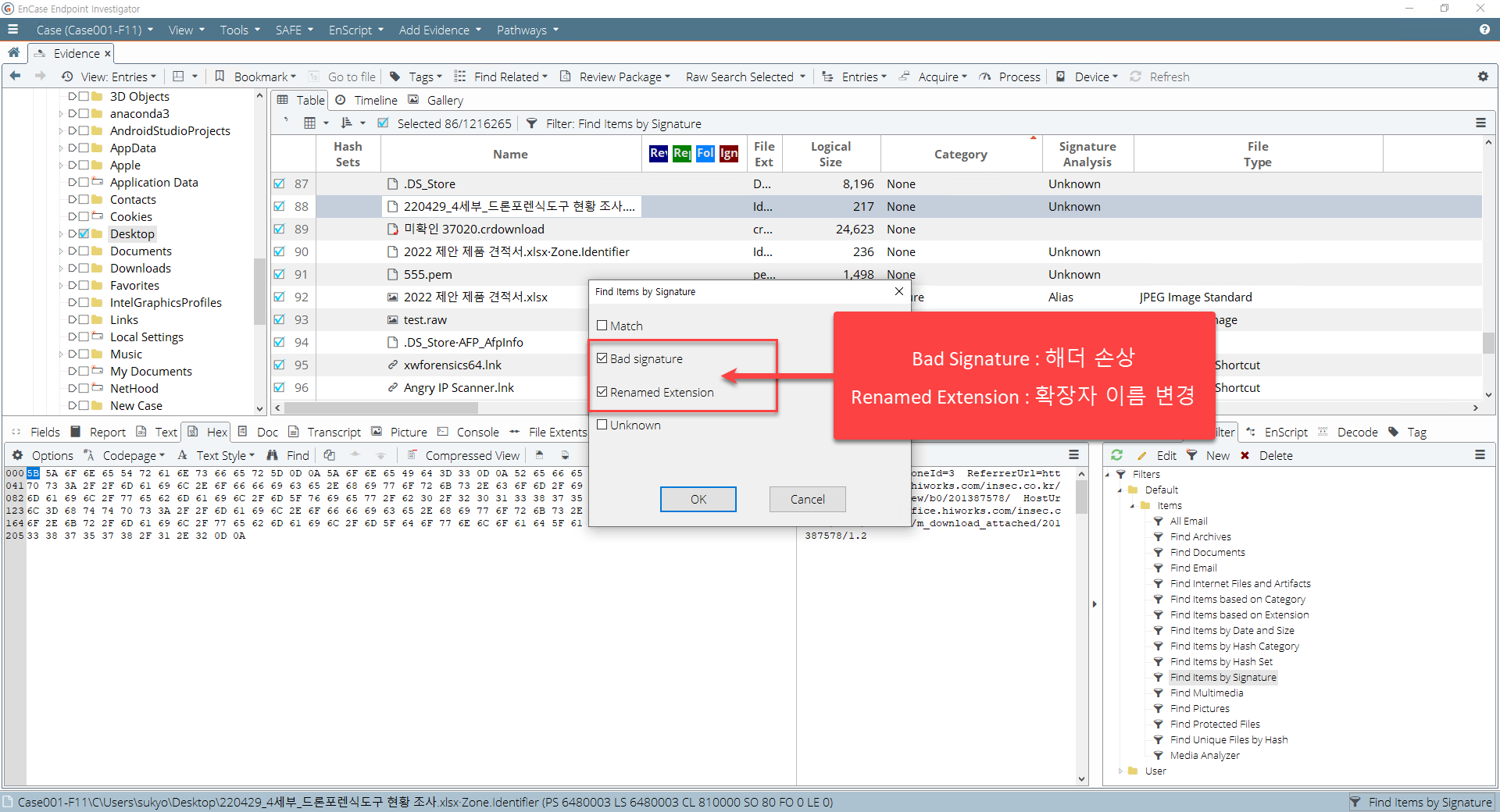
Task: Open the hamburger menu icon at top-left
Action: coord(12,30)
